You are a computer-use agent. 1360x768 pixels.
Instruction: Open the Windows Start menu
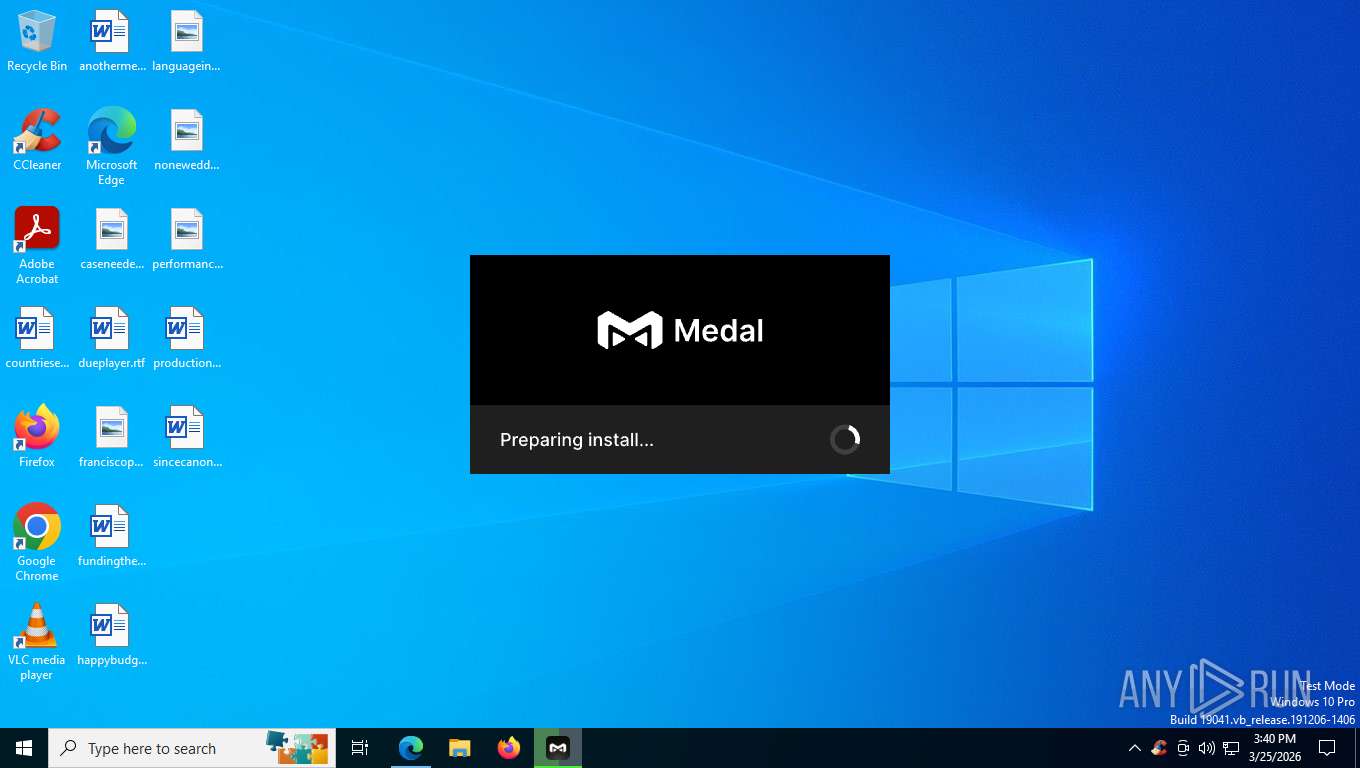click(x=24, y=748)
